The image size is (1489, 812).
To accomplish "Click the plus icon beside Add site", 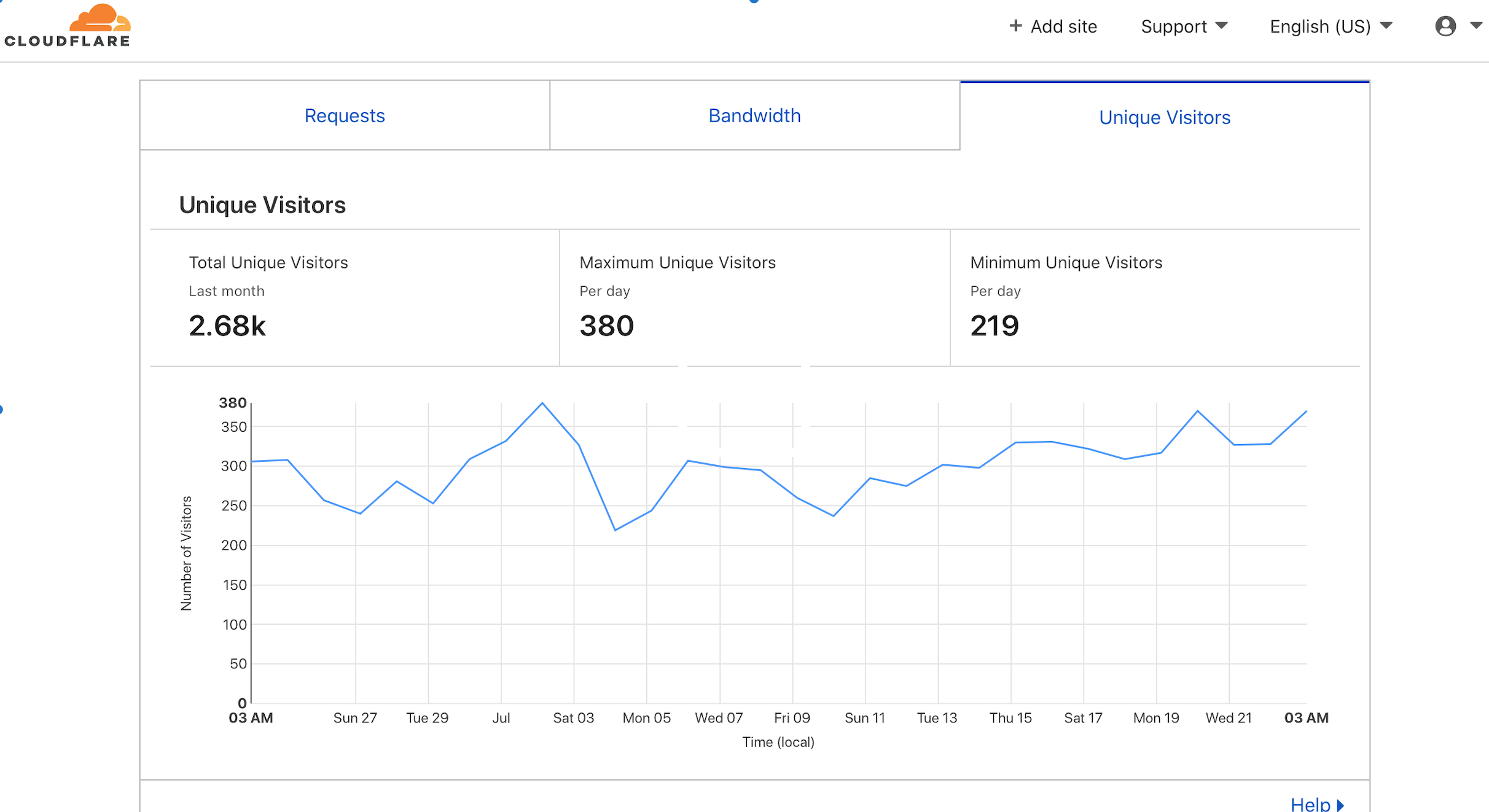I will pos(1015,26).
